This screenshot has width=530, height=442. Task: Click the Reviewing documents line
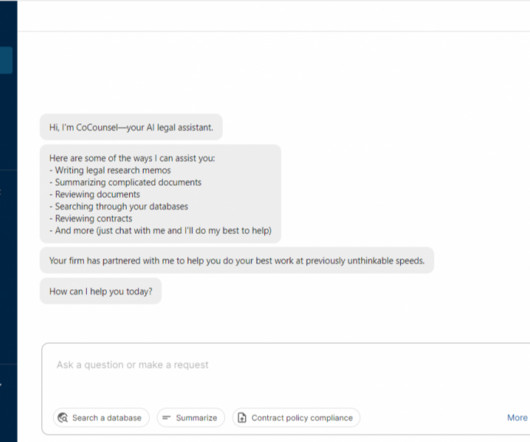tap(95, 194)
